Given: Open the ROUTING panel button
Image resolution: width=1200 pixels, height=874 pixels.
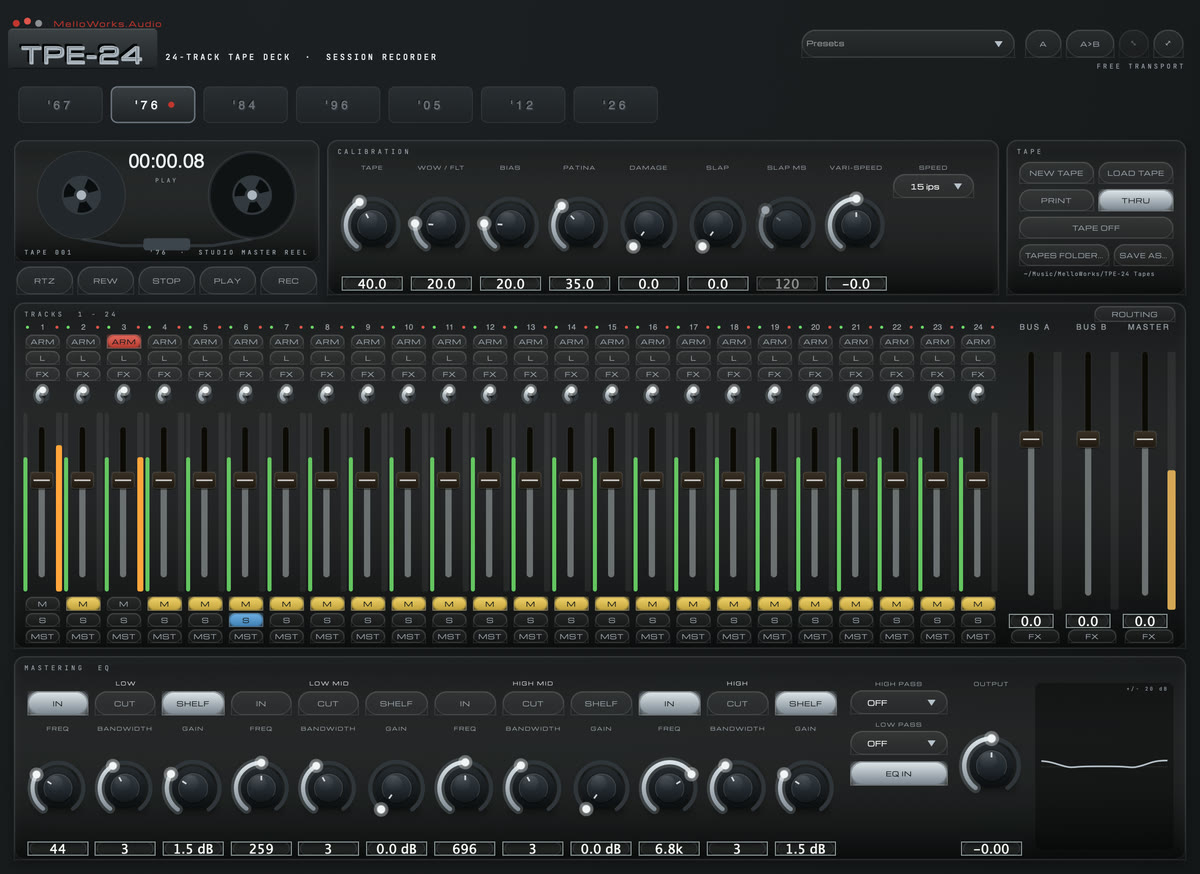Looking at the screenshot, I should [x=1134, y=314].
